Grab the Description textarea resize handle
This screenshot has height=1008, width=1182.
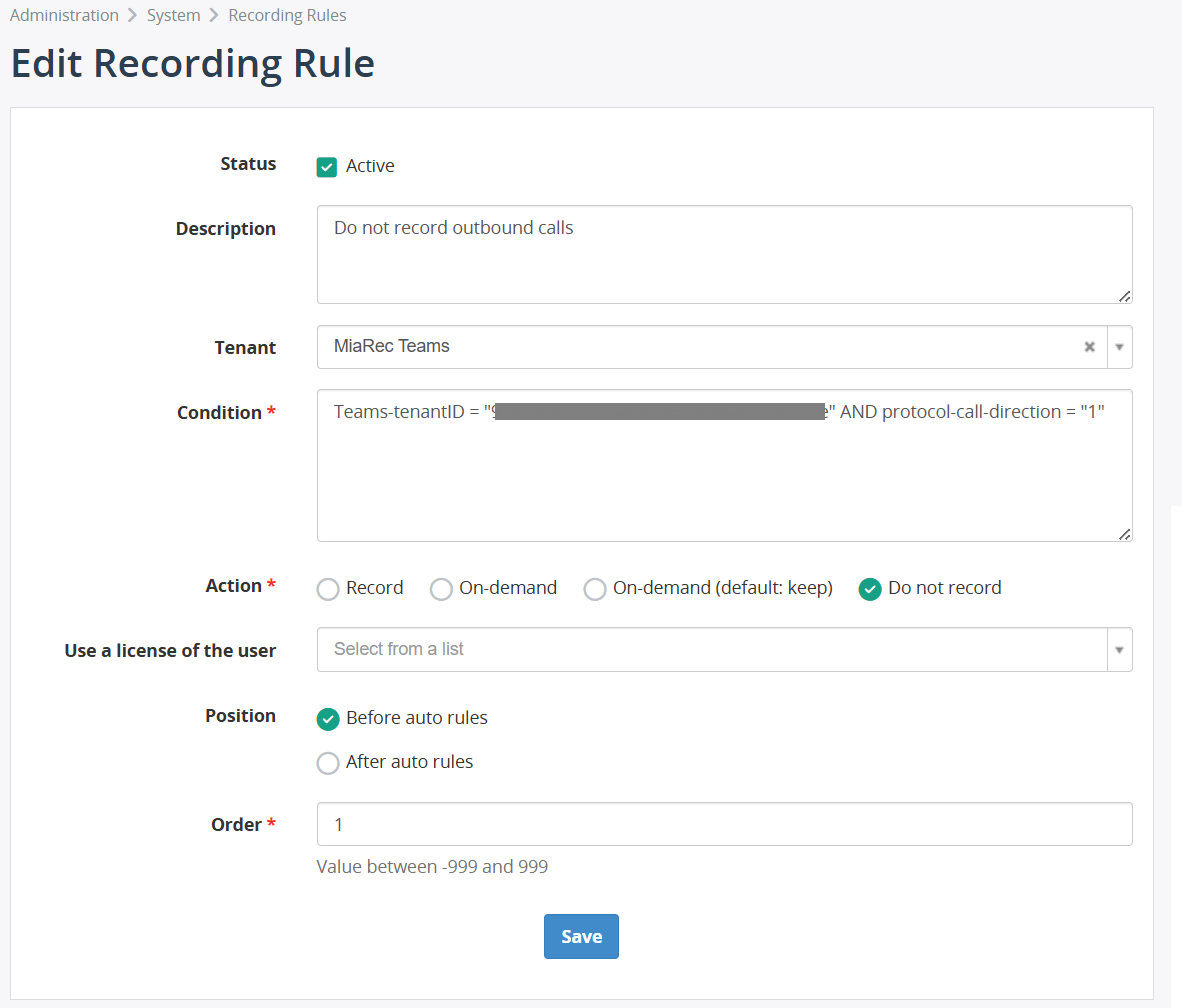pos(1125,296)
